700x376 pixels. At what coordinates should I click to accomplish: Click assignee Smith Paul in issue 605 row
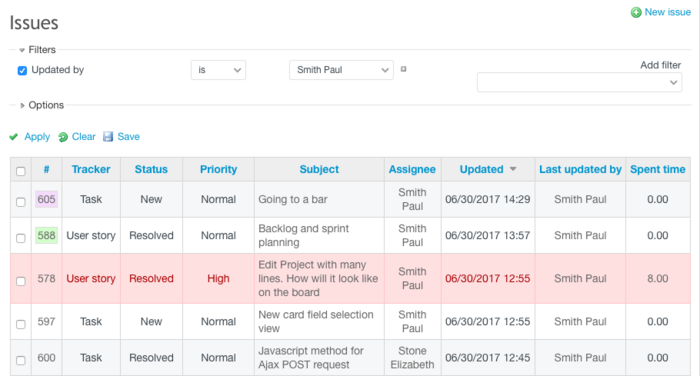click(x=412, y=199)
